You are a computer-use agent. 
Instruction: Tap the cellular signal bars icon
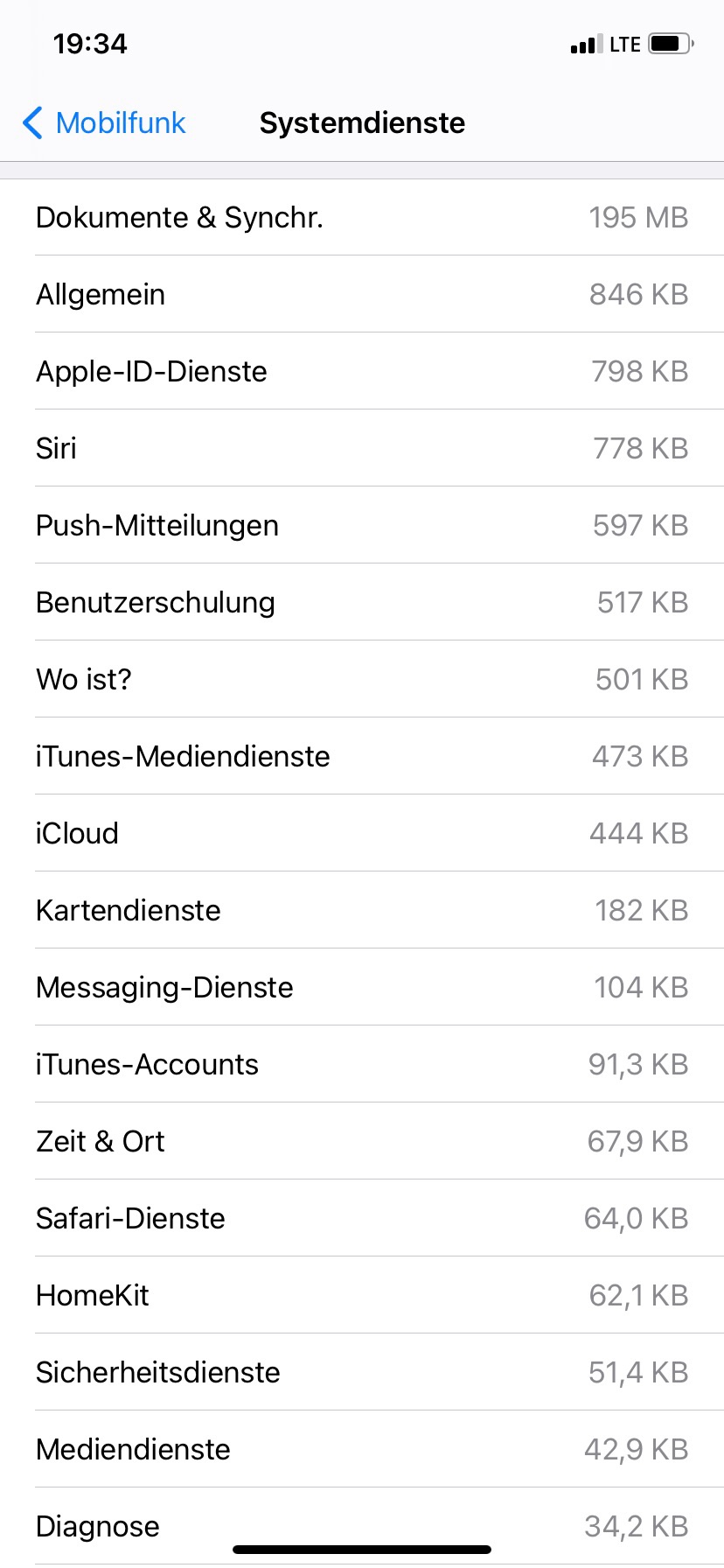(586, 44)
